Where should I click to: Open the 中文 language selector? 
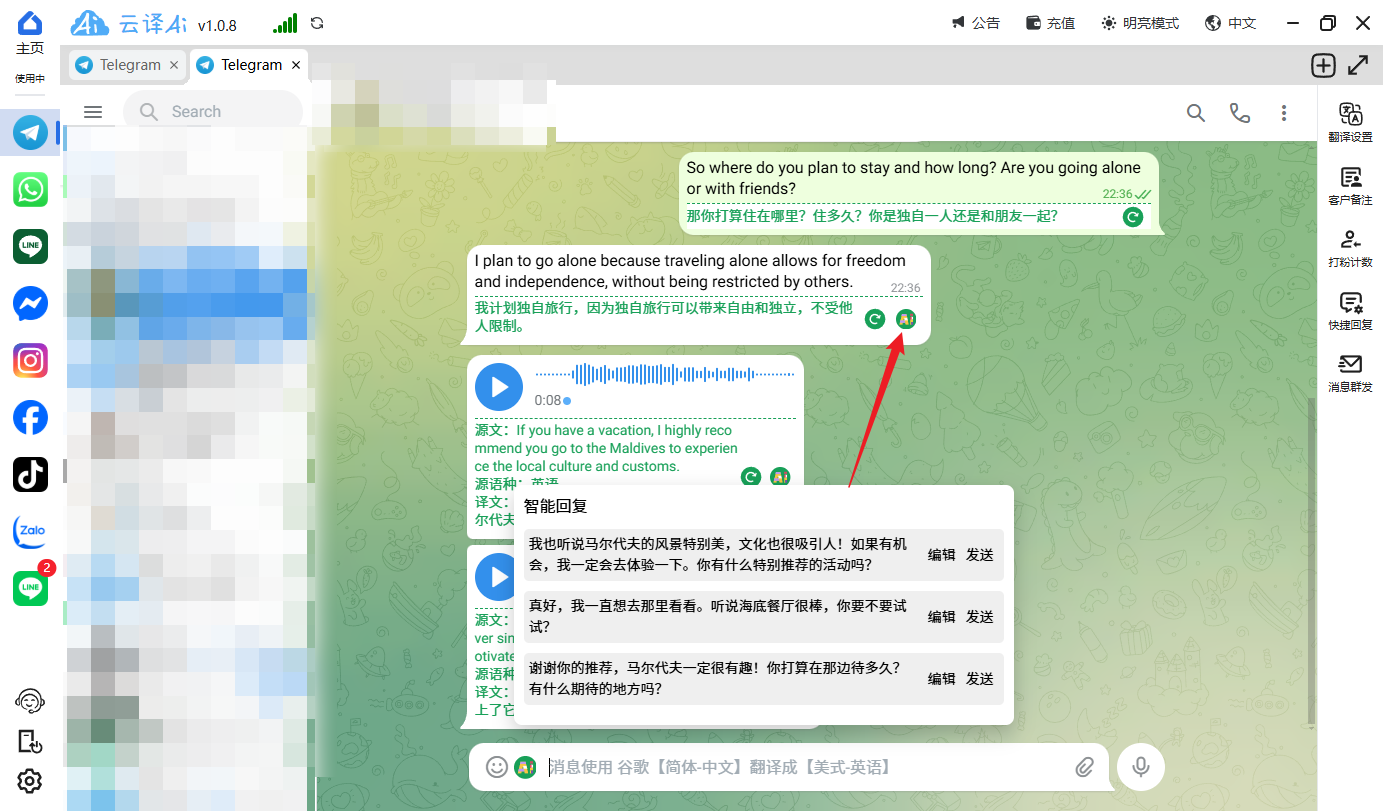click(1231, 23)
